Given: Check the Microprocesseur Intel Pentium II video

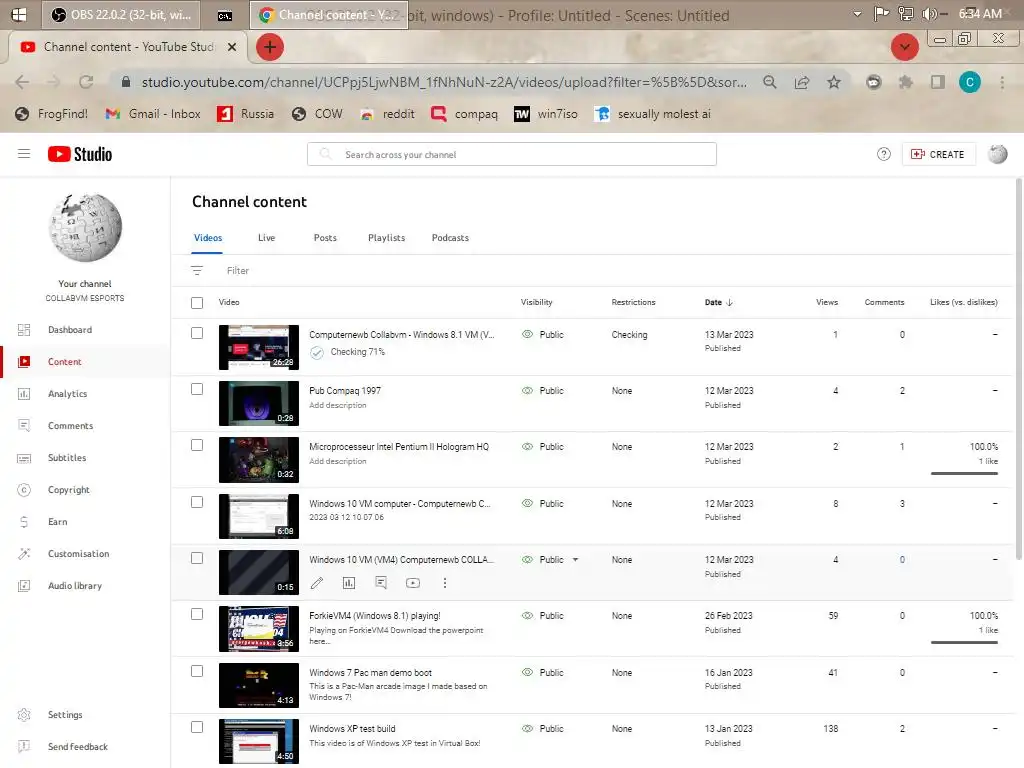Looking at the screenshot, I should point(197,445).
